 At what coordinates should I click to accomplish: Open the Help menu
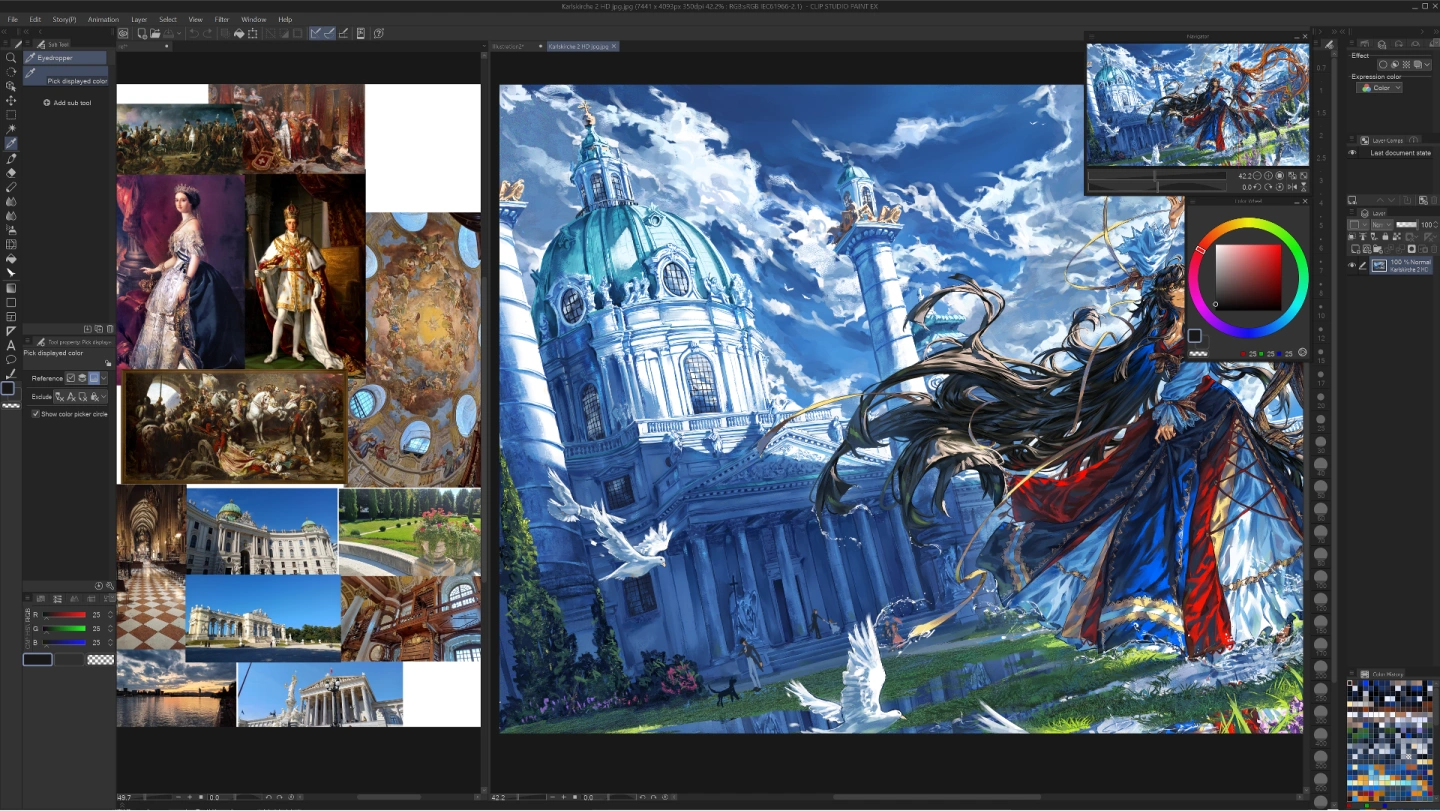(x=285, y=19)
